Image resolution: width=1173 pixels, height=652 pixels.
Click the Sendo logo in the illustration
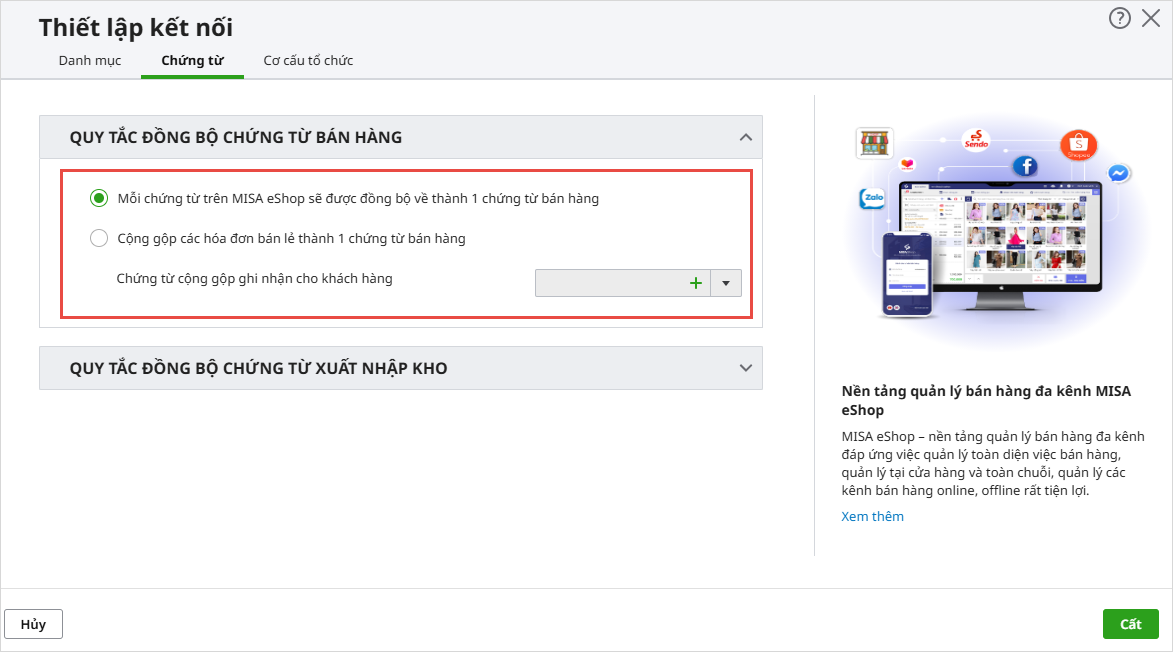pos(976,140)
